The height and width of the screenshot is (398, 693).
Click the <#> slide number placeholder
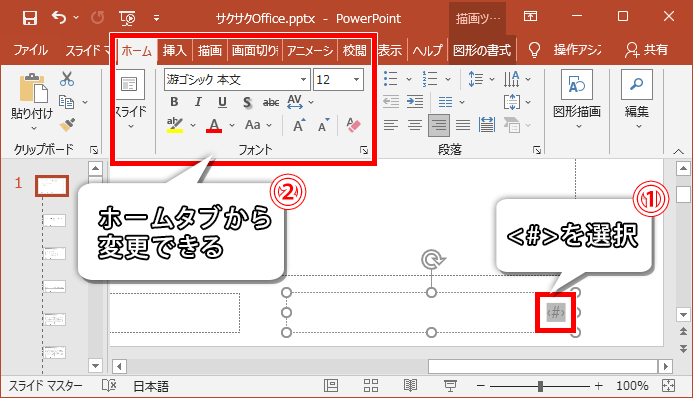556,312
